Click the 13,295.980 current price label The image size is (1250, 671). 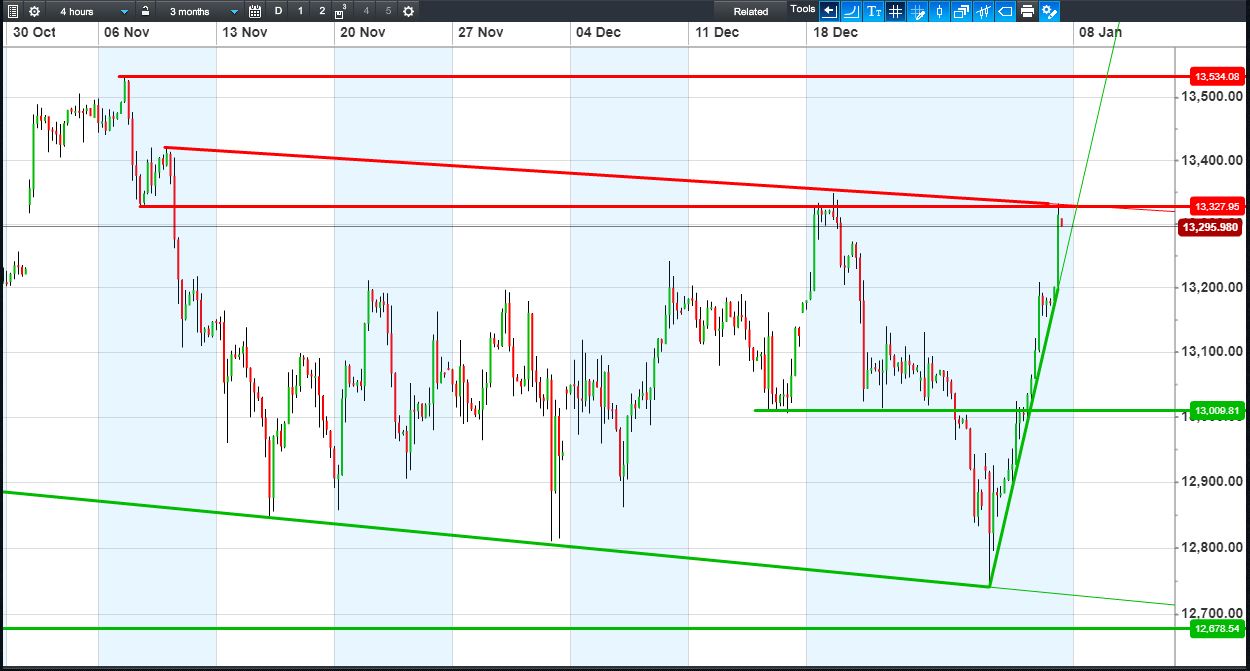pos(1211,227)
